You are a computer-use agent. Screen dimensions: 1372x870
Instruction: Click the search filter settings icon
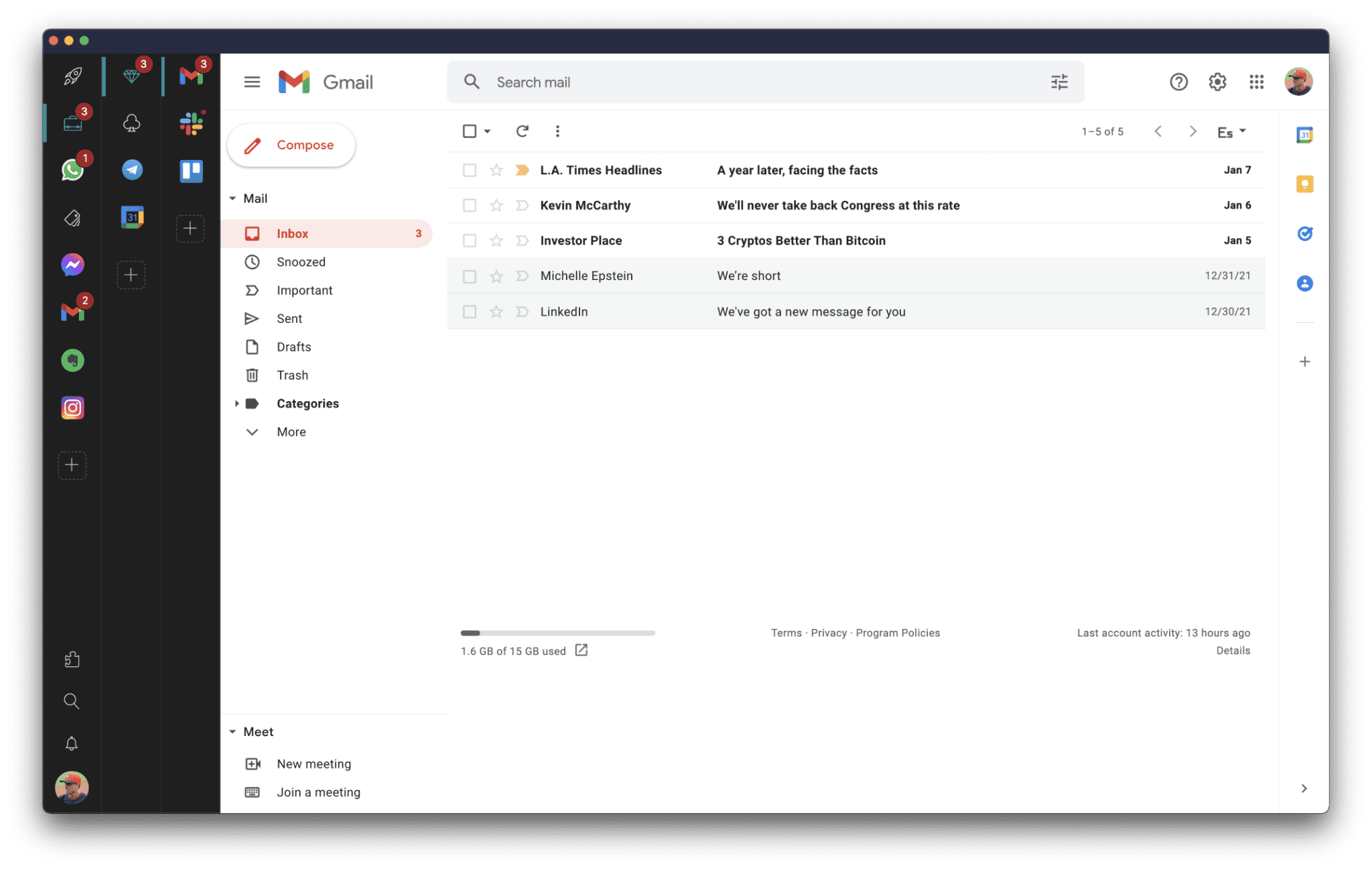(x=1059, y=82)
